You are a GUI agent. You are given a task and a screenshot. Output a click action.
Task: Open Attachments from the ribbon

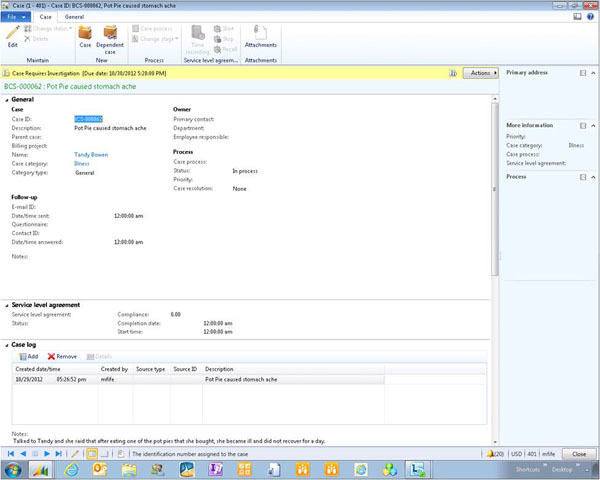(x=261, y=34)
